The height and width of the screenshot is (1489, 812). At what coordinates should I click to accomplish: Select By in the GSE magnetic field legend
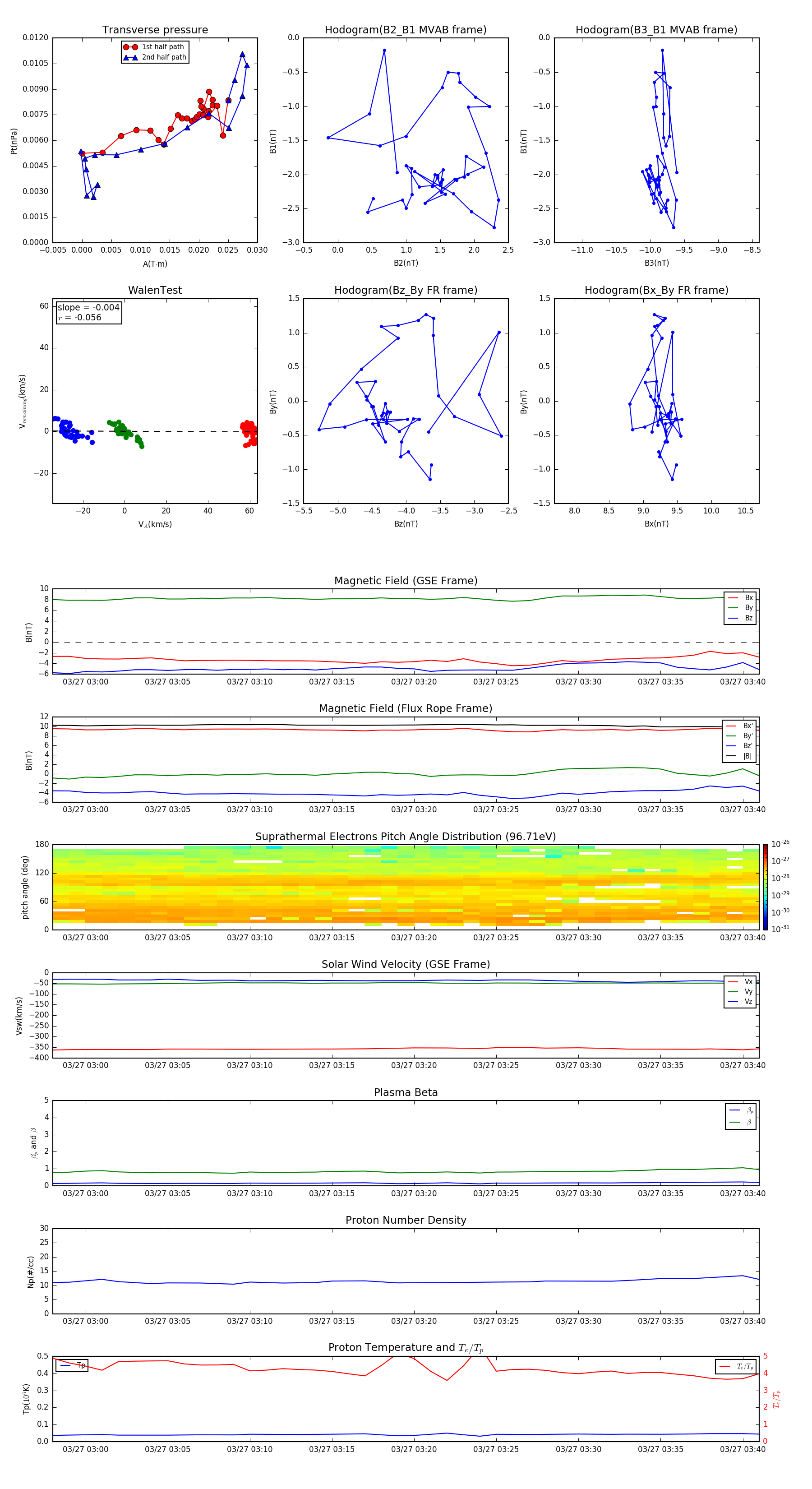click(x=740, y=607)
